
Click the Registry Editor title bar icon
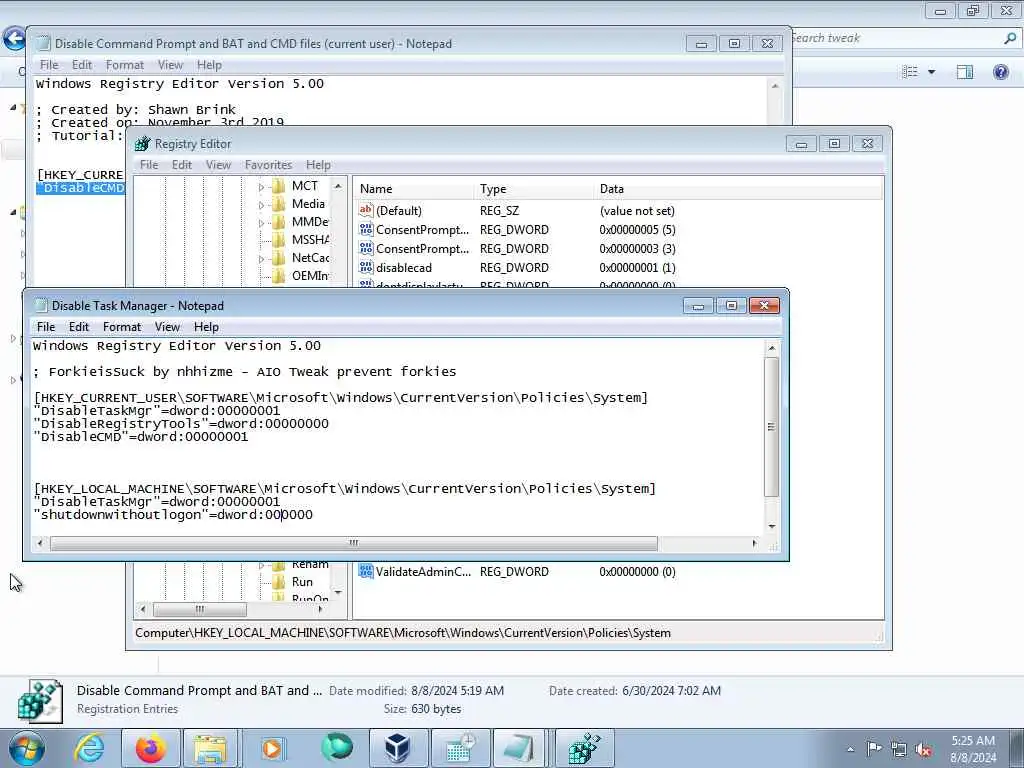point(142,144)
